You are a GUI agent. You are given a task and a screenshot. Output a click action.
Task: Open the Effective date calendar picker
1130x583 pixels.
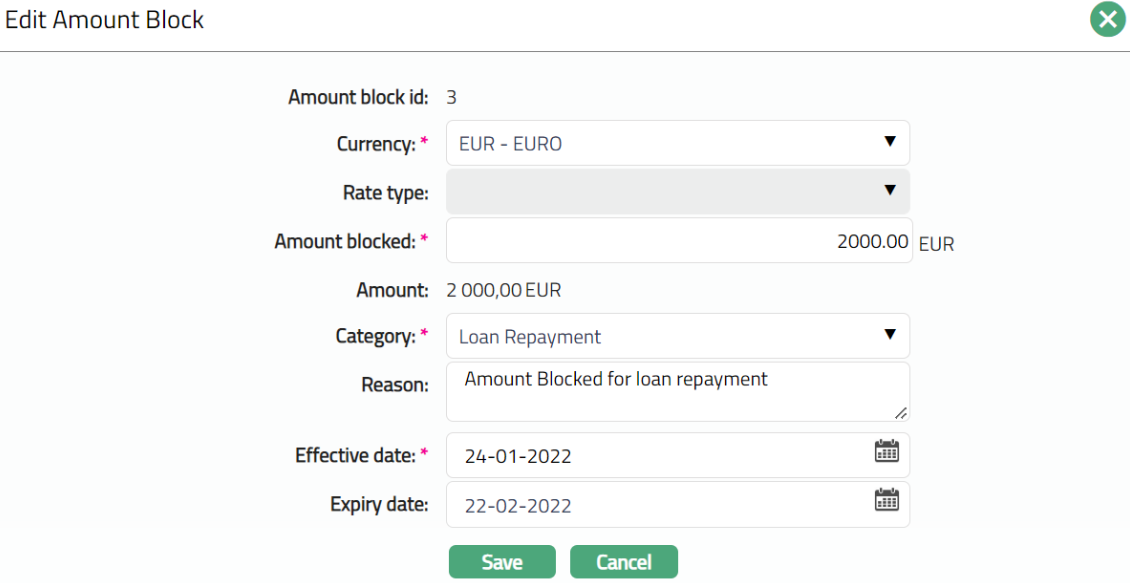coord(886,451)
